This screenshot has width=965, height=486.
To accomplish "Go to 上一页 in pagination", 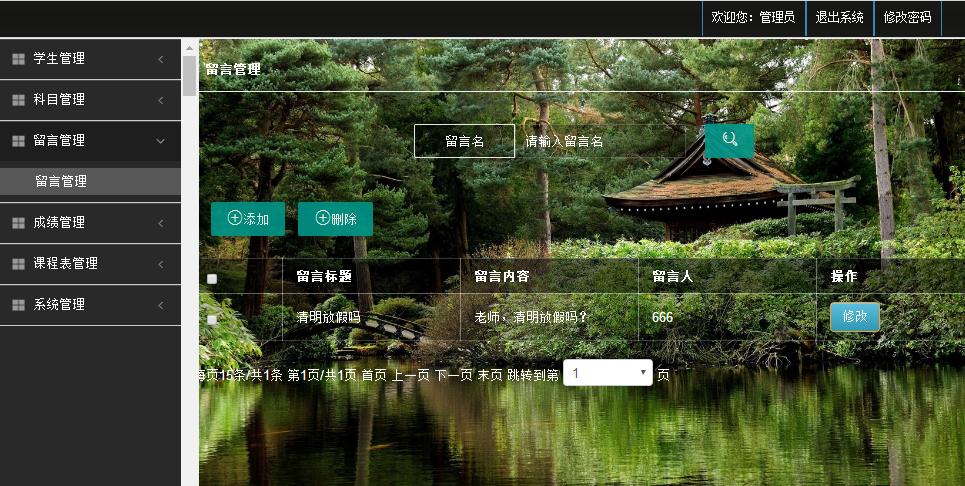I will [x=410, y=375].
